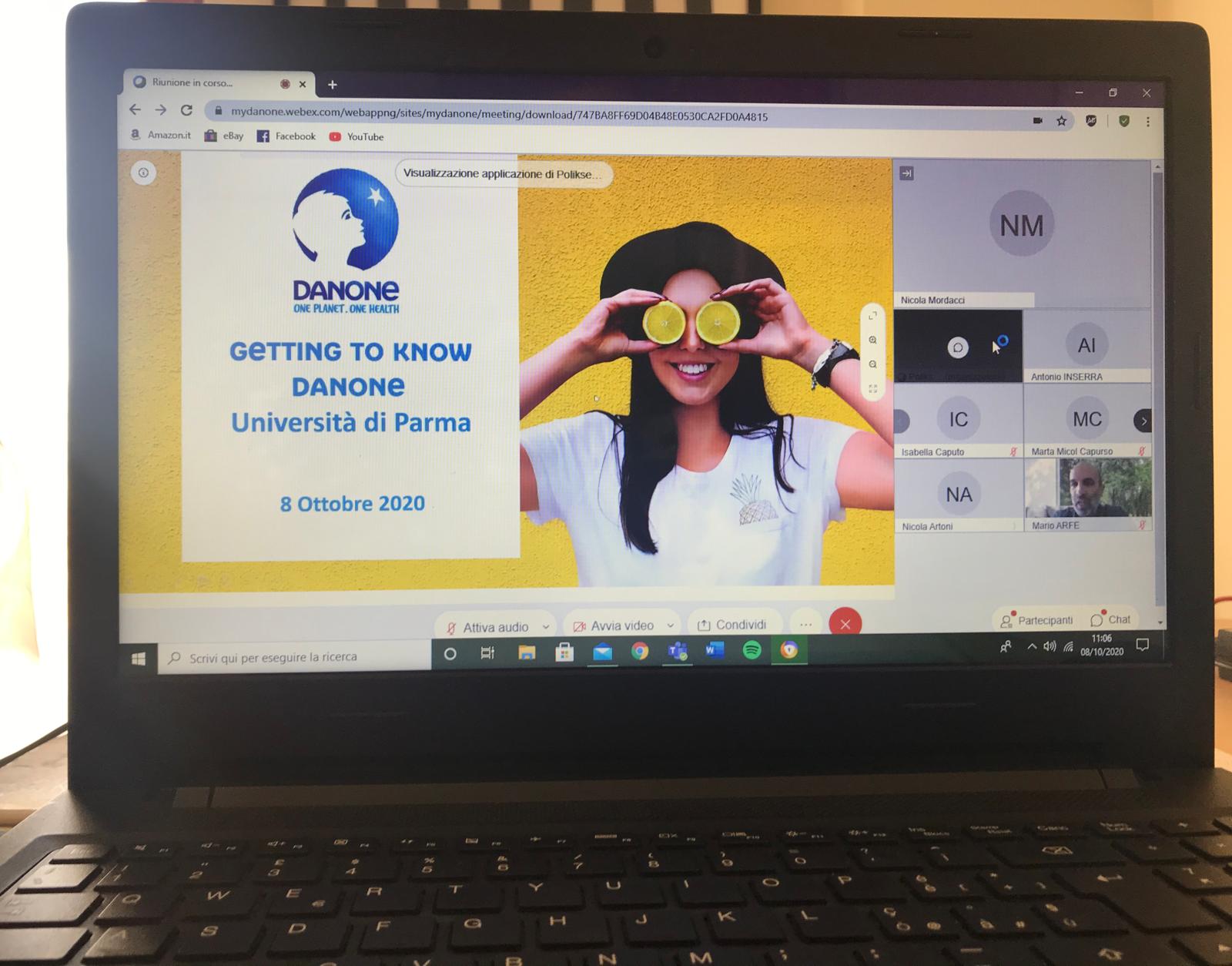Select Nicola Artoni participant tile
This screenshot has width=1232, height=966.
(x=959, y=495)
